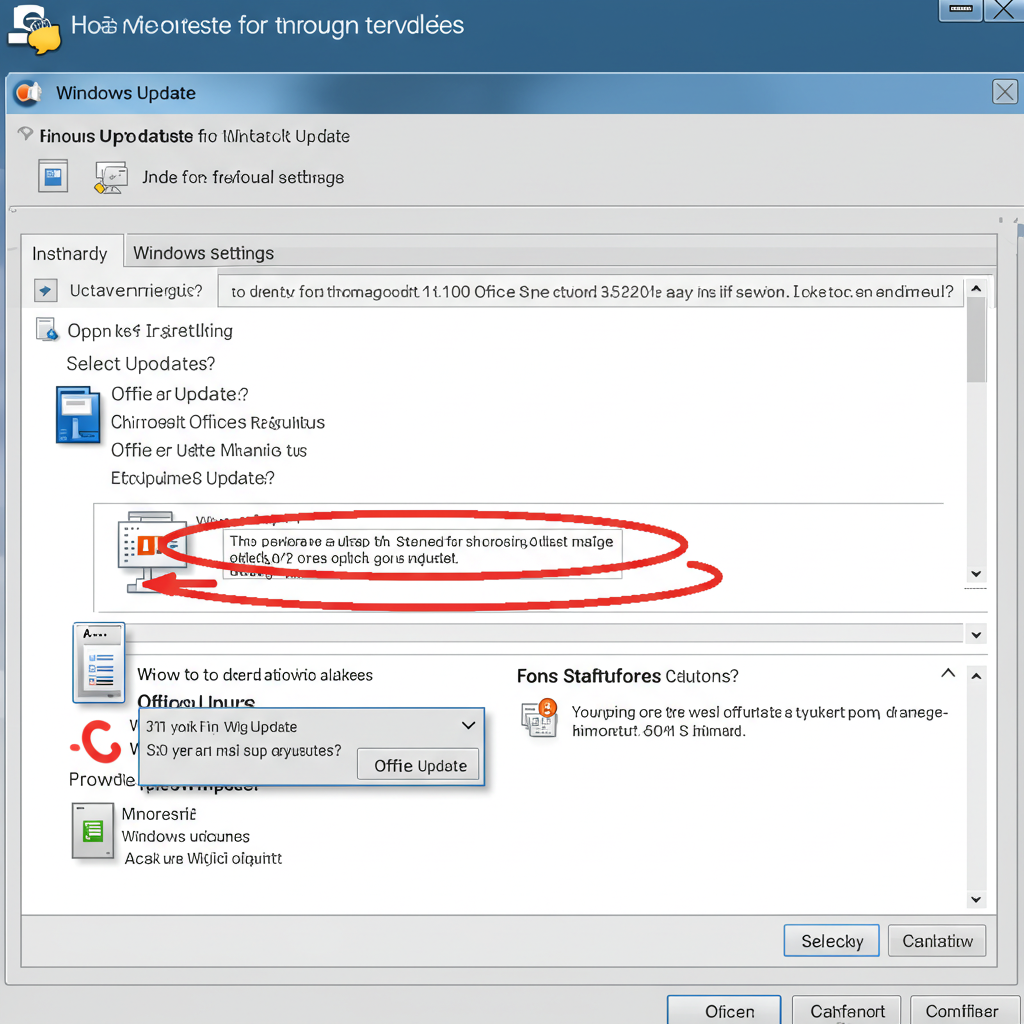Select 'Offie er Uėtte Mhanic tus' entry
Viewport: 1024px width, 1024px height.
pos(208,451)
